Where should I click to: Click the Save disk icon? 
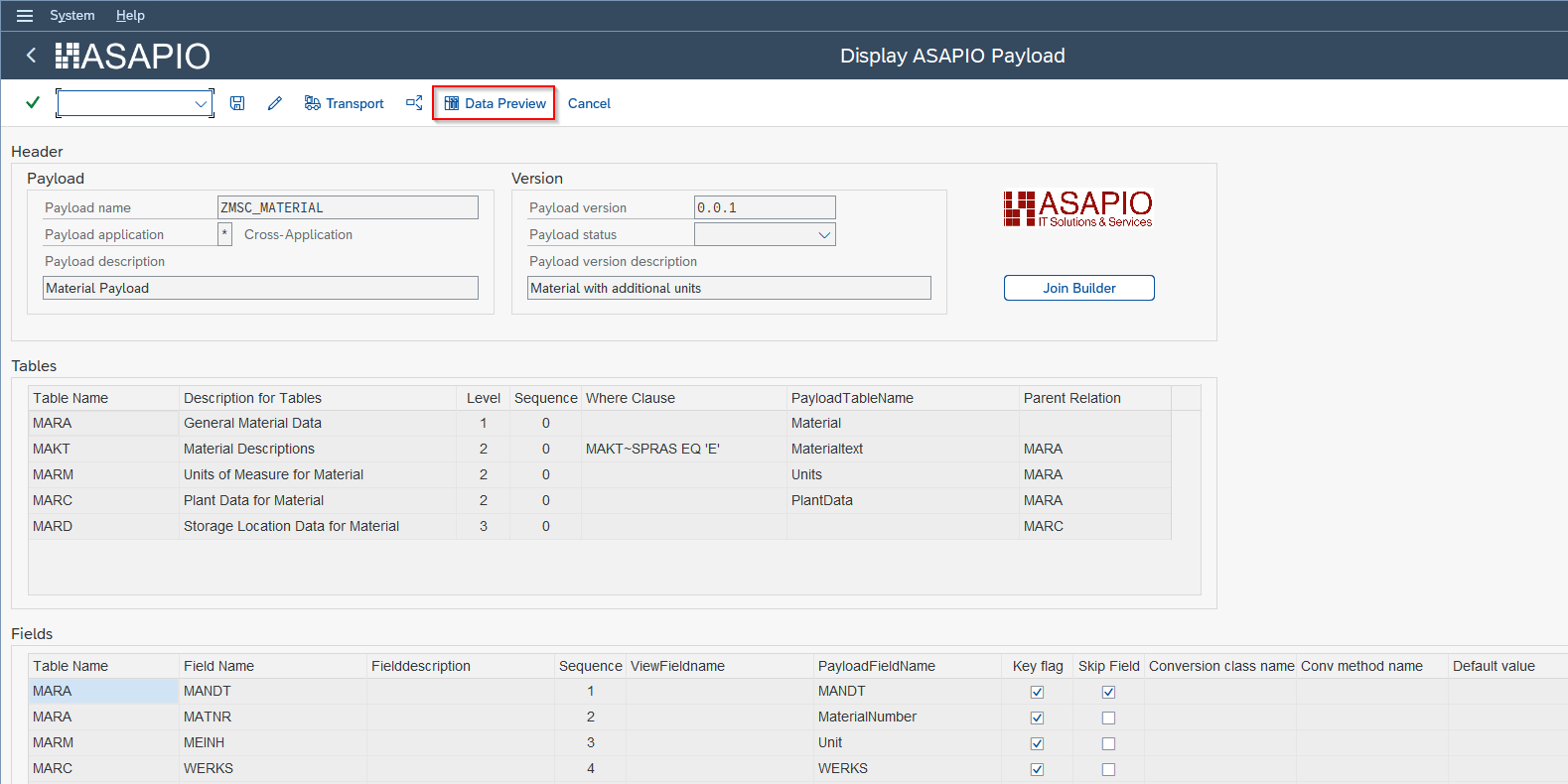(x=237, y=103)
